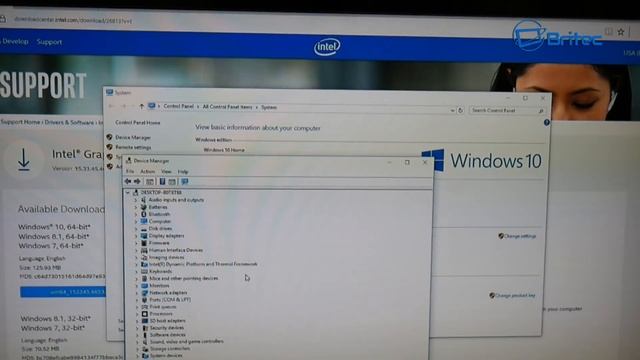Expand Sound, video and game controllers

tap(138, 342)
